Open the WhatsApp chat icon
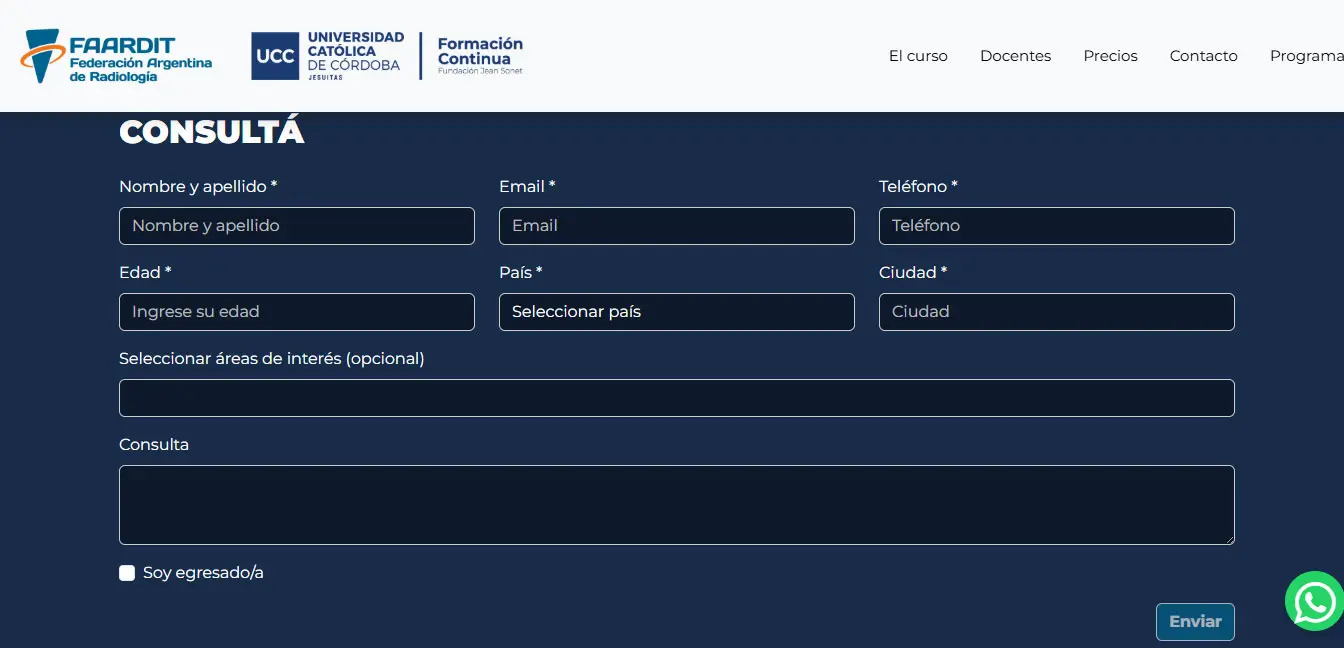 [1314, 601]
